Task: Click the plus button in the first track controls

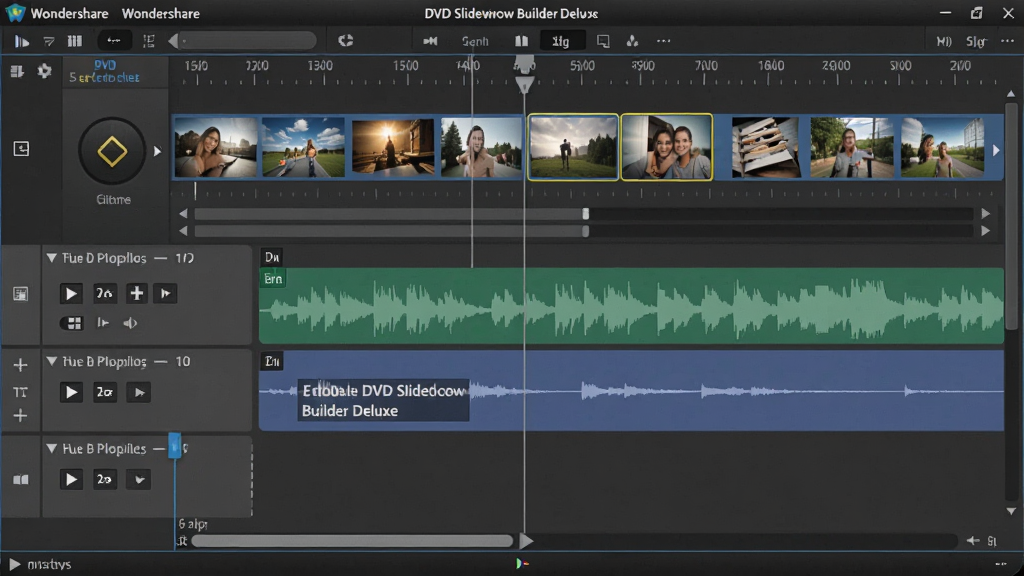Action: point(136,293)
